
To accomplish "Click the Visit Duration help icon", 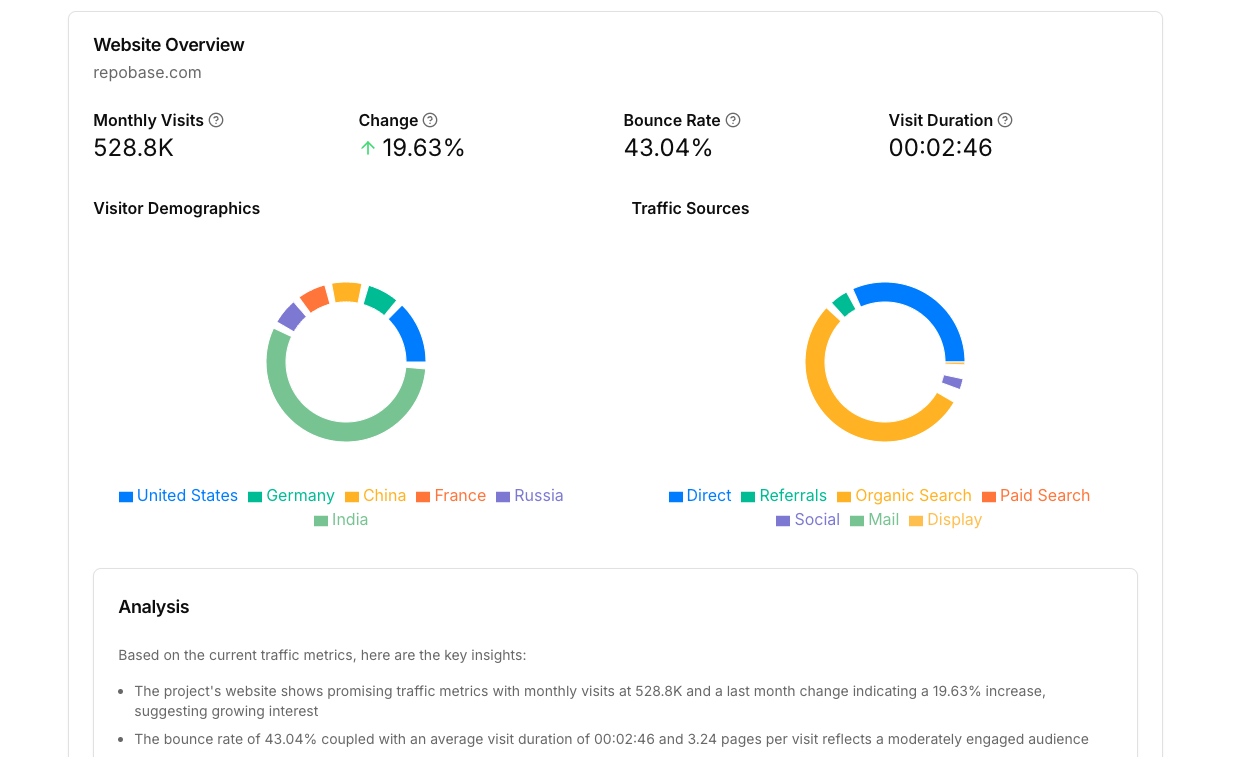I will point(1005,120).
